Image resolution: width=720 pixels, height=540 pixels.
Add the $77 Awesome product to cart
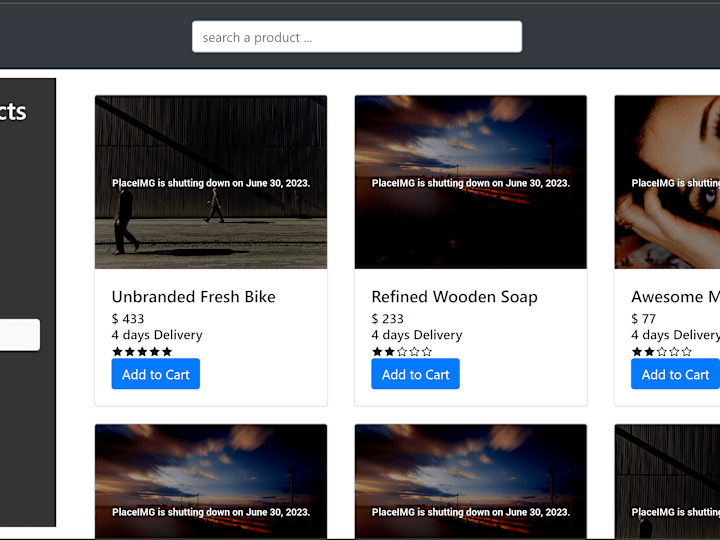tap(675, 374)
